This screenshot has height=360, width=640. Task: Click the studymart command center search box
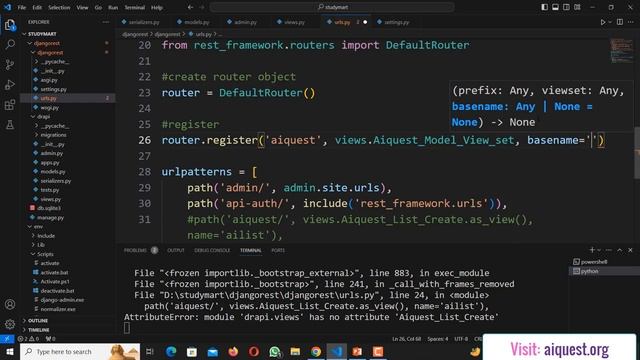click(x=332, y=7)
